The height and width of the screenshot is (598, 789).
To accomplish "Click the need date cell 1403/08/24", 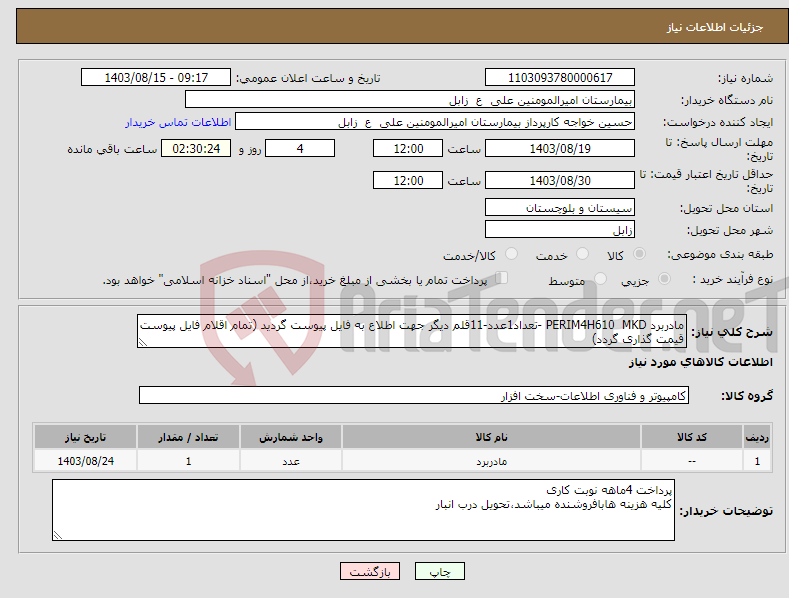I will point(86,461).
